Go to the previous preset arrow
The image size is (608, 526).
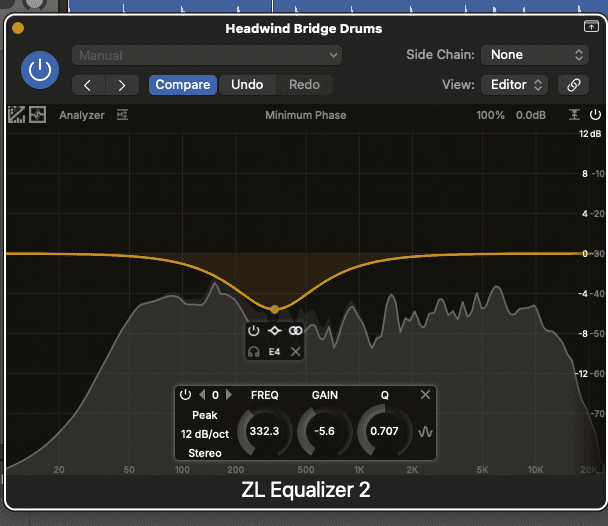point(88,85)
